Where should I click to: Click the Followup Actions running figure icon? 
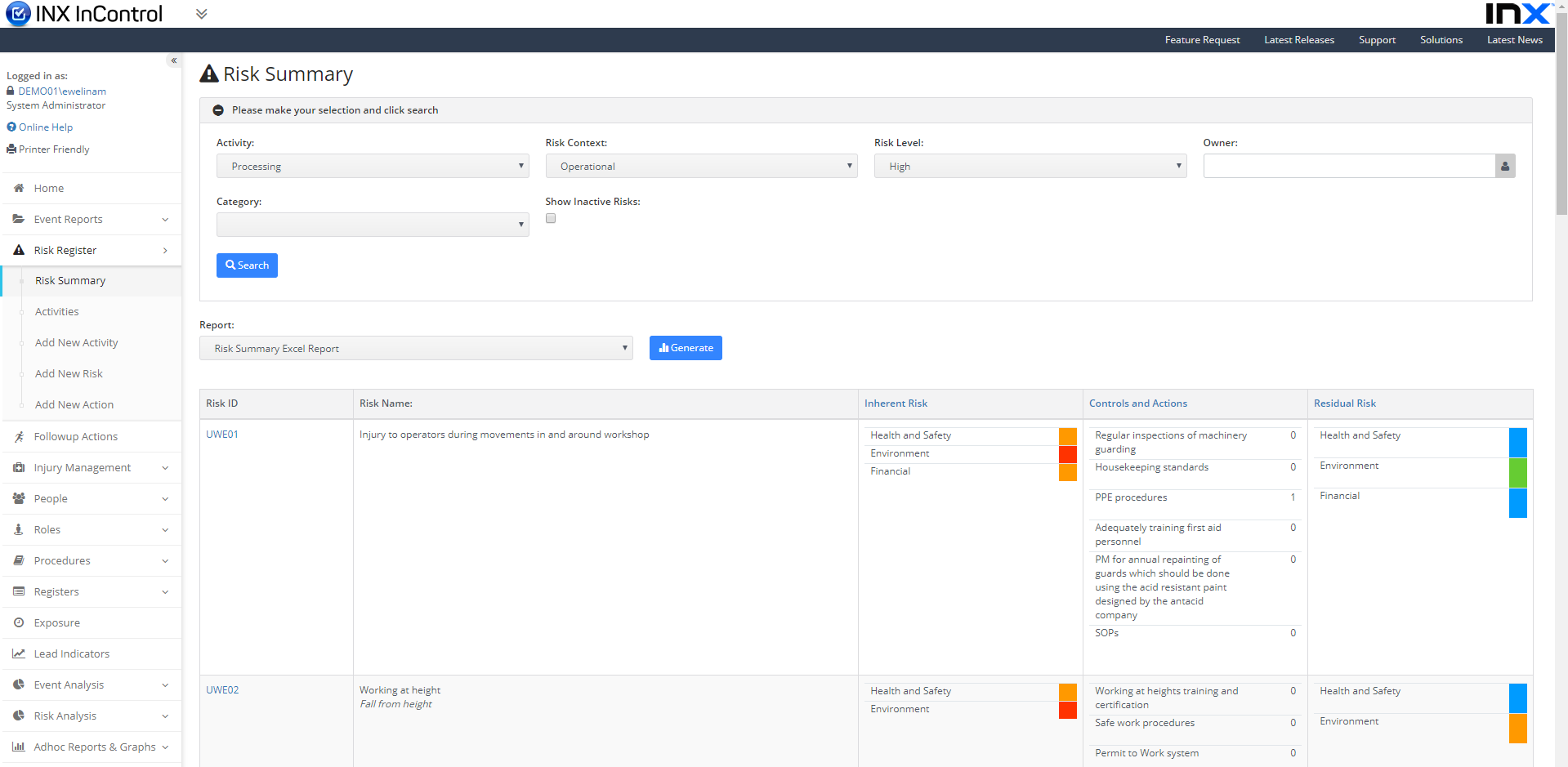[x=19, y=436]
